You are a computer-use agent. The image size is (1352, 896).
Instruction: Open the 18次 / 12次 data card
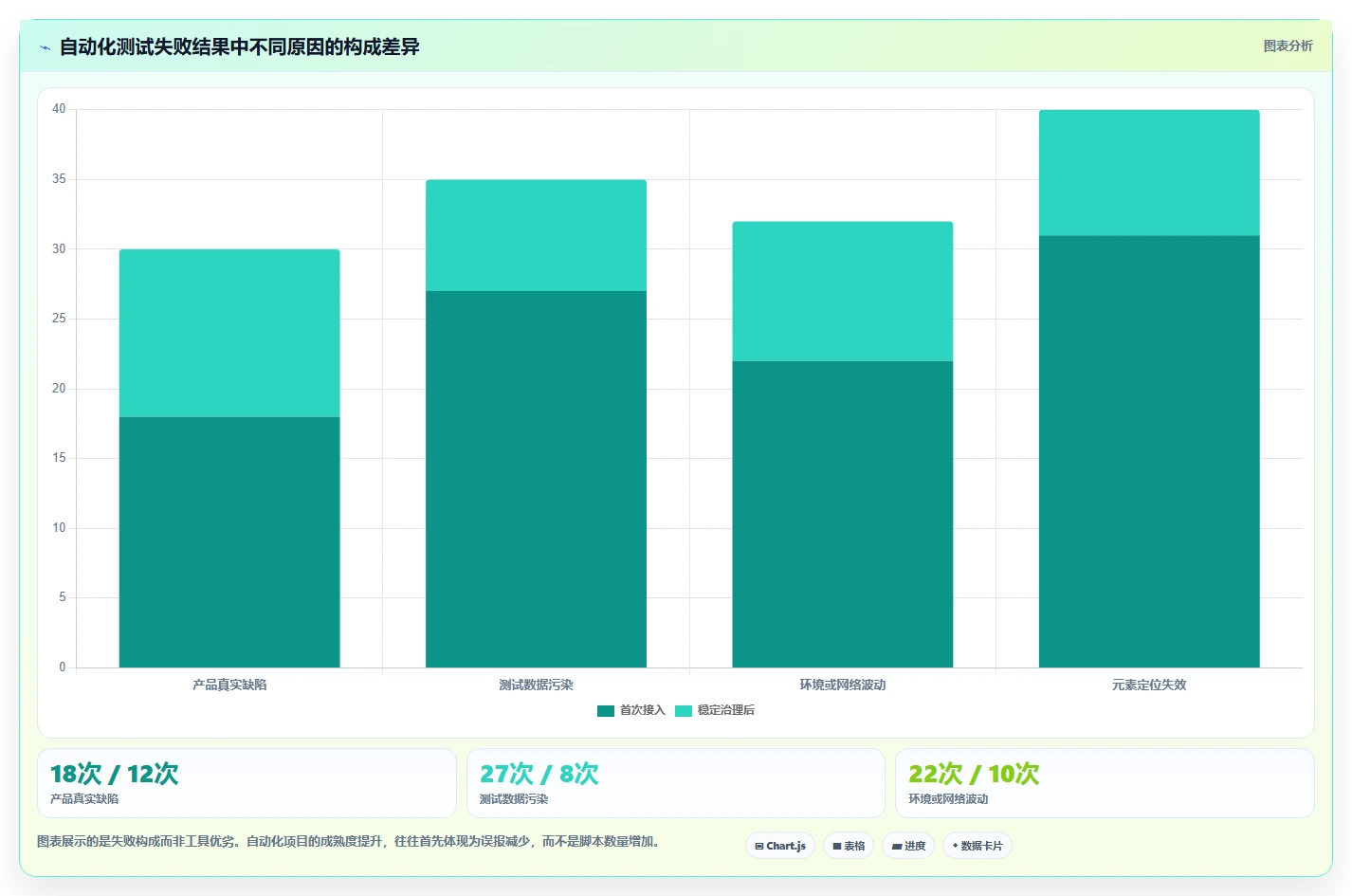(247, 783)
